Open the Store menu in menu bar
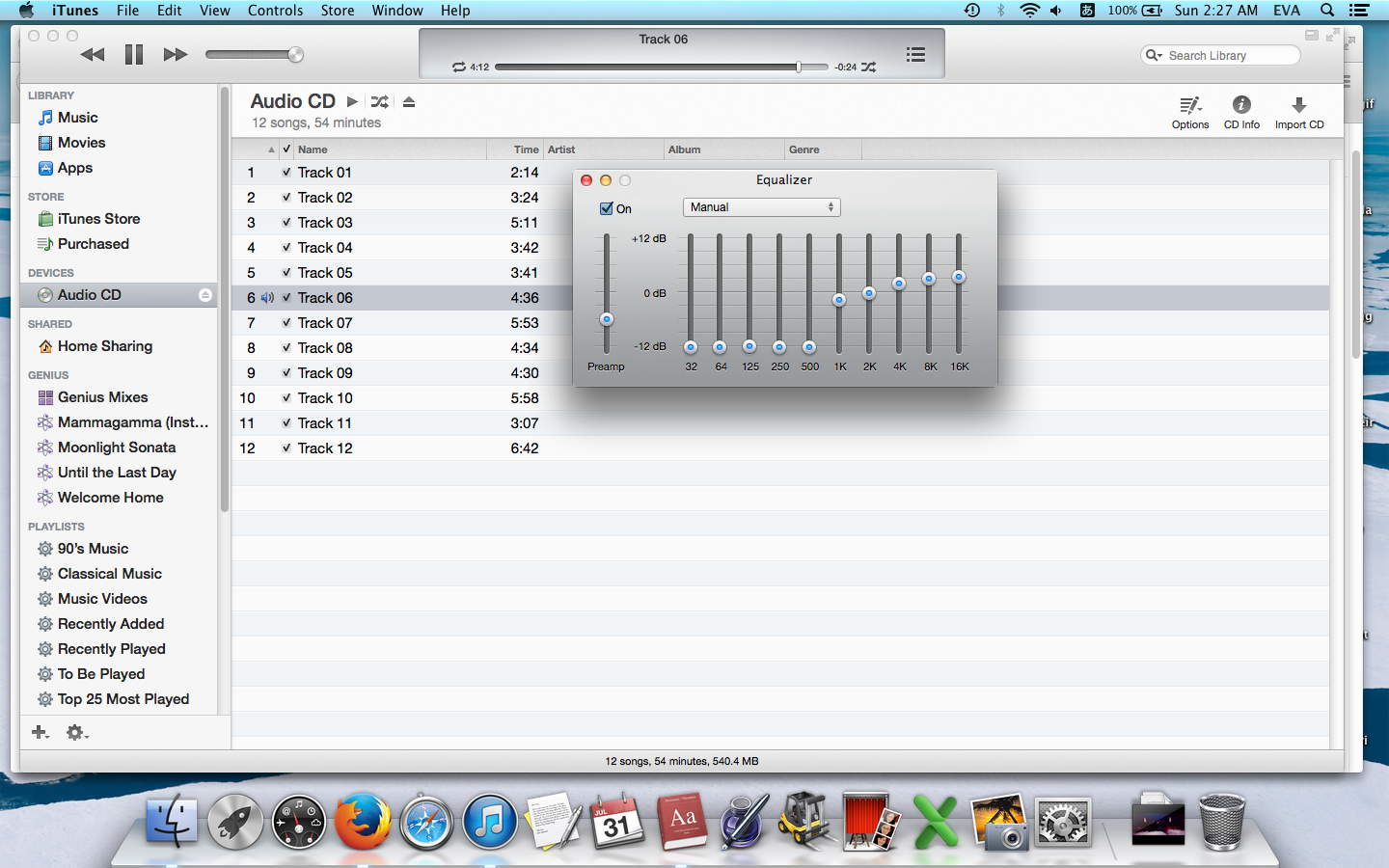 point(337,11)
